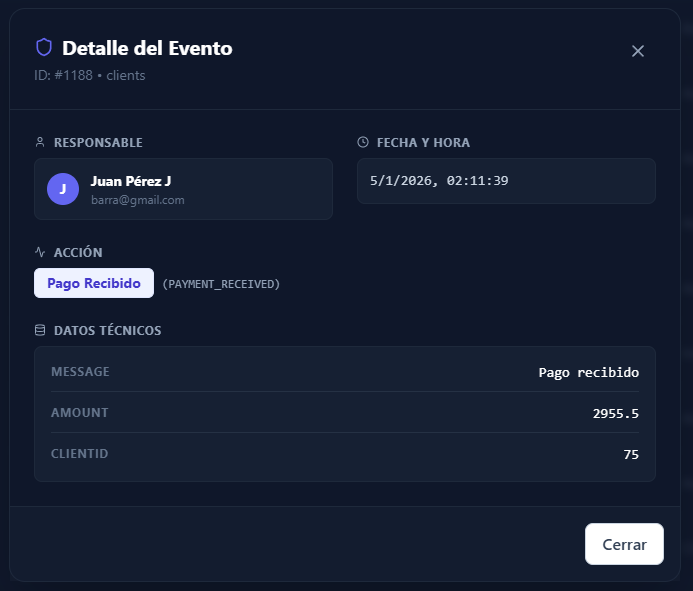Click the activity pulse icon beside Acción
This screenshot has width=693, height=591.
[x=40, y=253]
